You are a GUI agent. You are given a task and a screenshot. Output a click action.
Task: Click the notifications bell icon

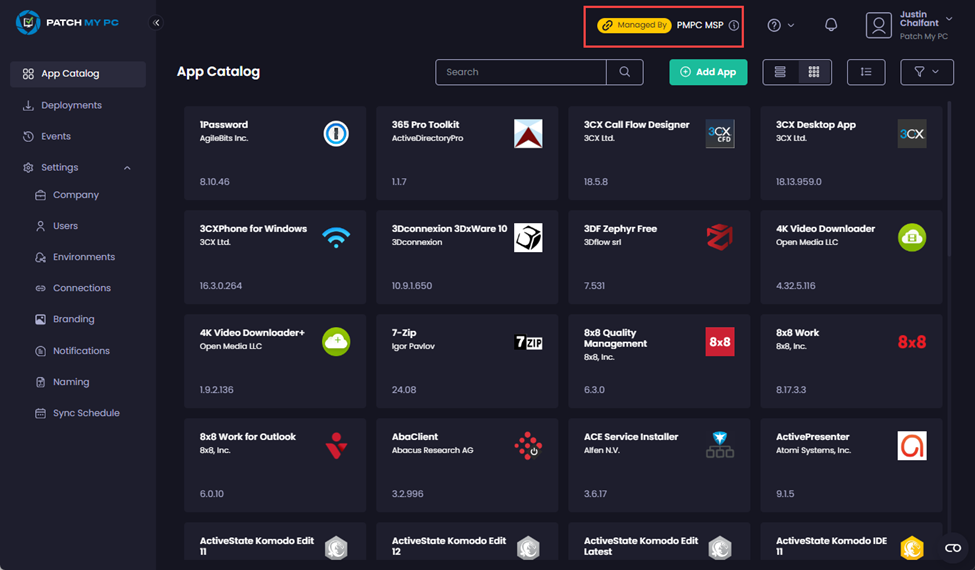click(x=830, y=25)
